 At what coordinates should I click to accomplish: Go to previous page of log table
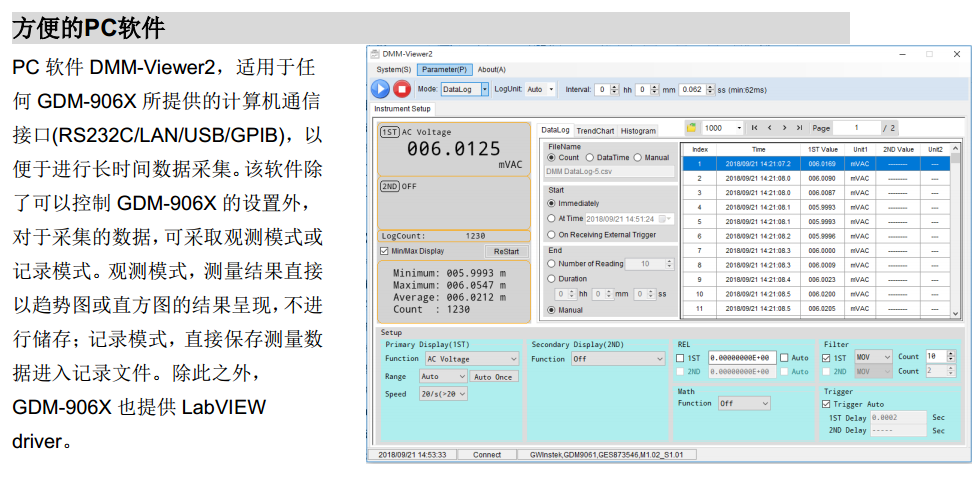[x=769, y=128]
